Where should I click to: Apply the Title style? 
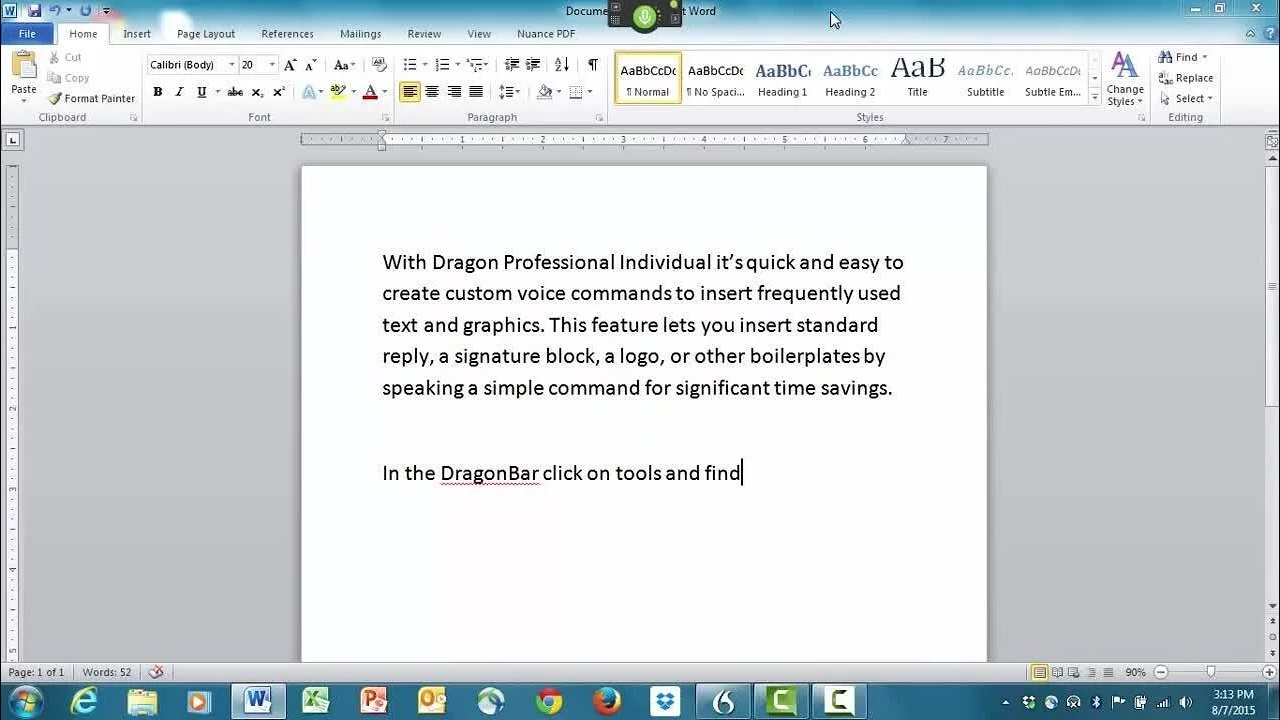[917, 79]
